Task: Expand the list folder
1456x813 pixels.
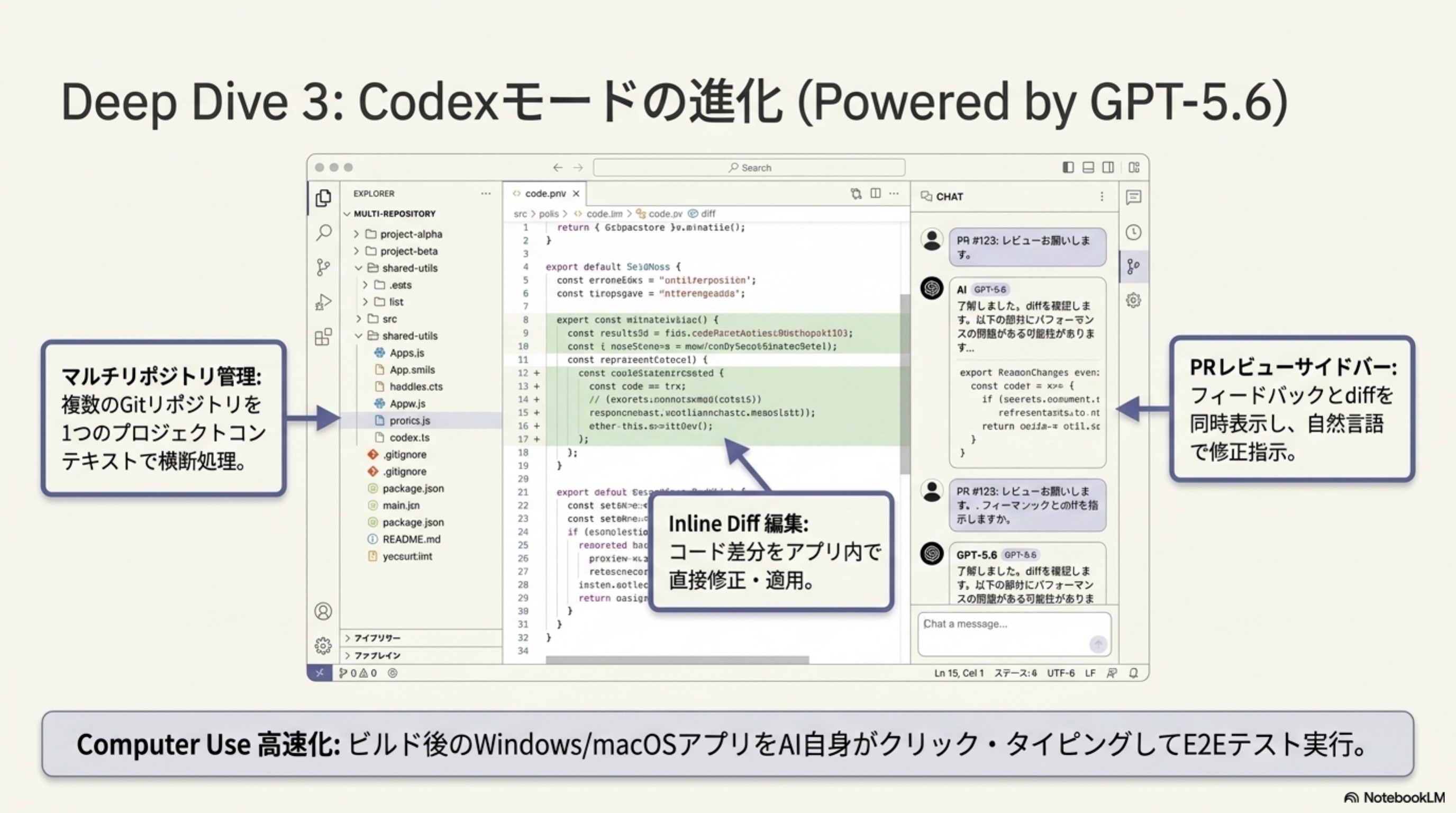Action: [x=384, y=302]
